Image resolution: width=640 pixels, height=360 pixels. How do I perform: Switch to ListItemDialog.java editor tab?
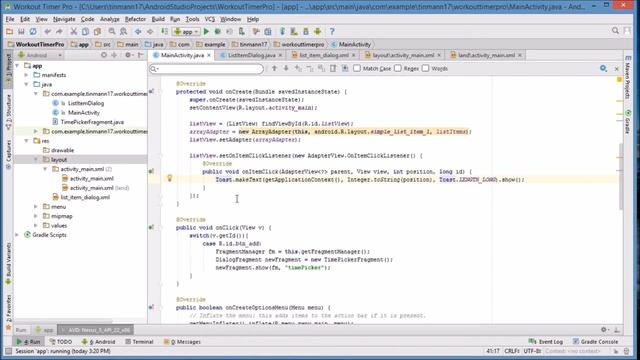251,55
